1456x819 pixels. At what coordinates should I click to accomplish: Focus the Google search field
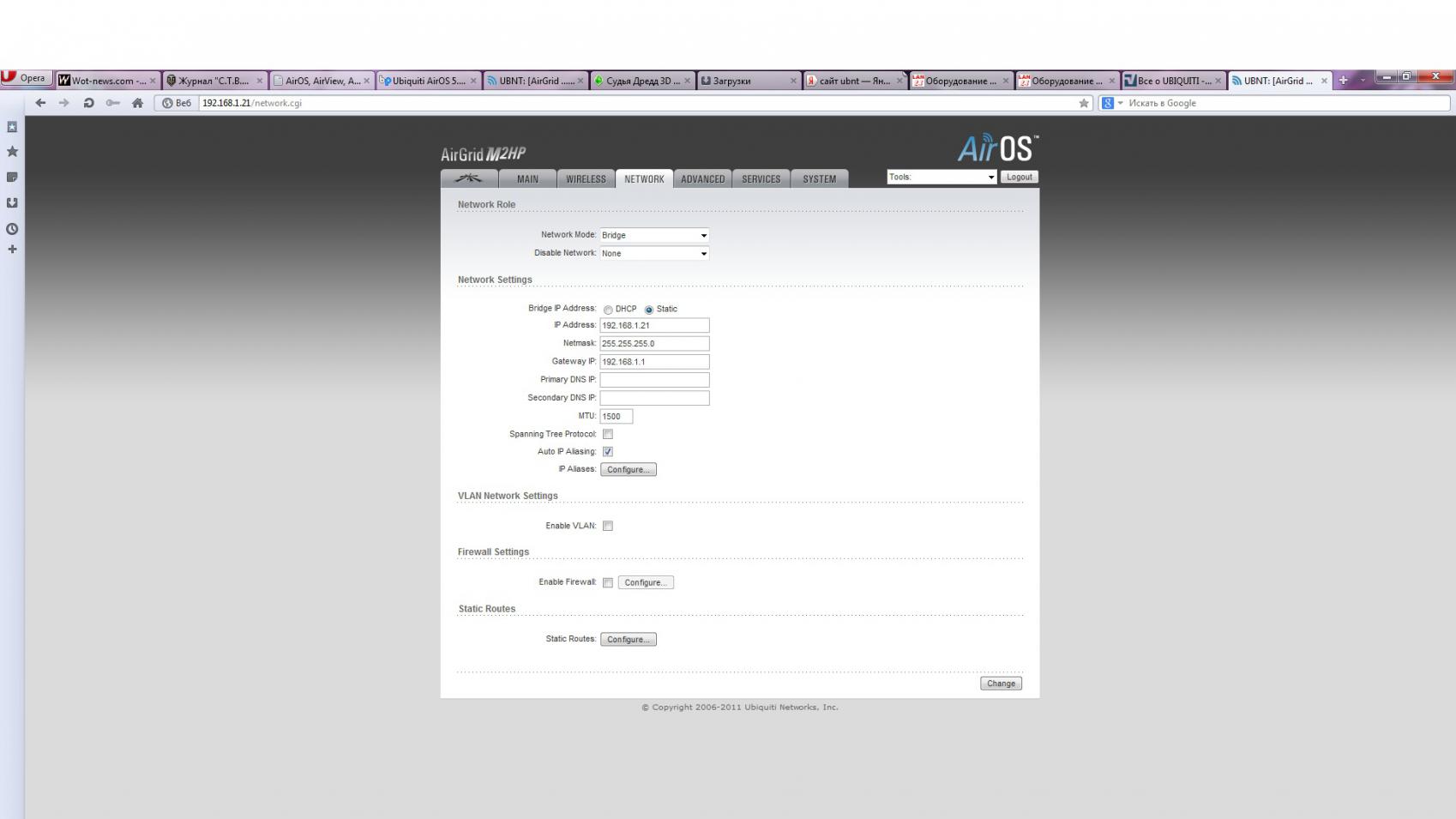(1286, 103)
